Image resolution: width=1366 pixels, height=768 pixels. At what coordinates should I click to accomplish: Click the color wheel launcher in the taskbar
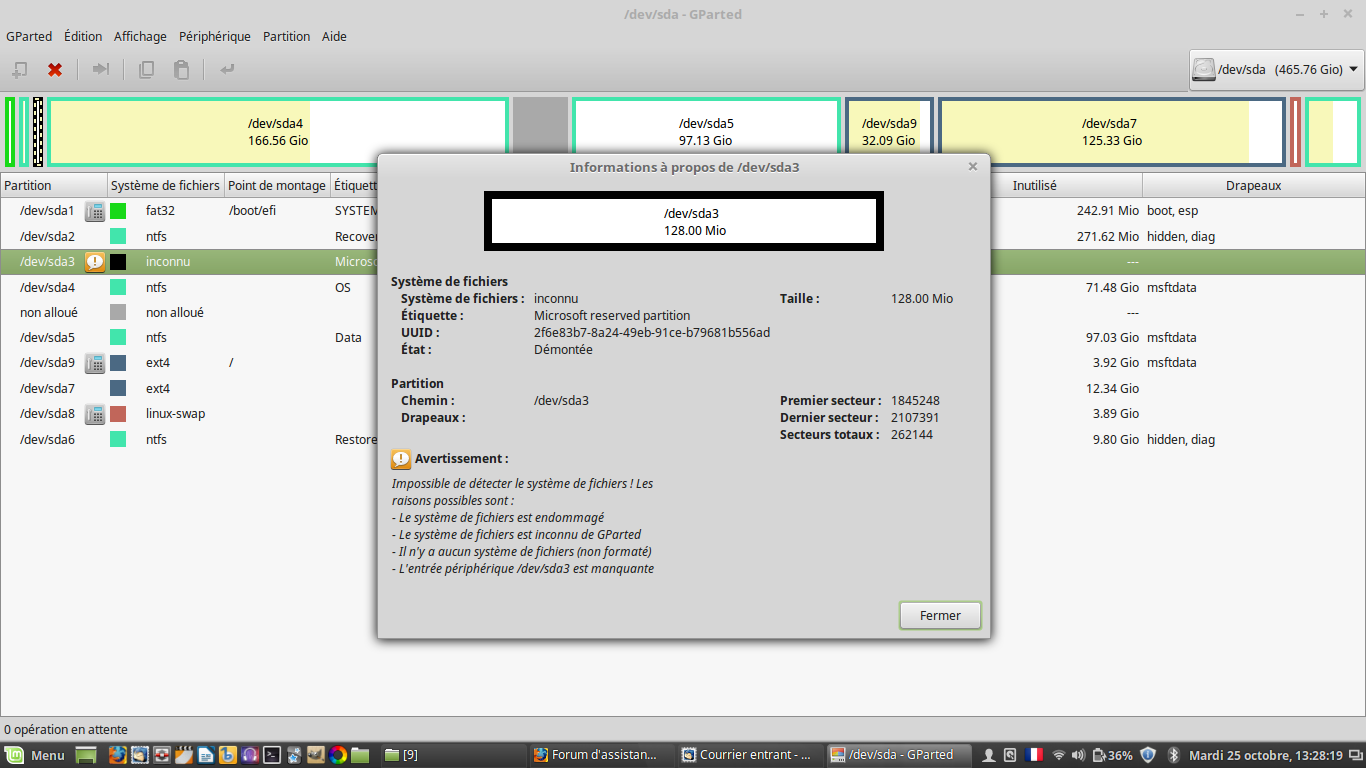tap(338, 755)
